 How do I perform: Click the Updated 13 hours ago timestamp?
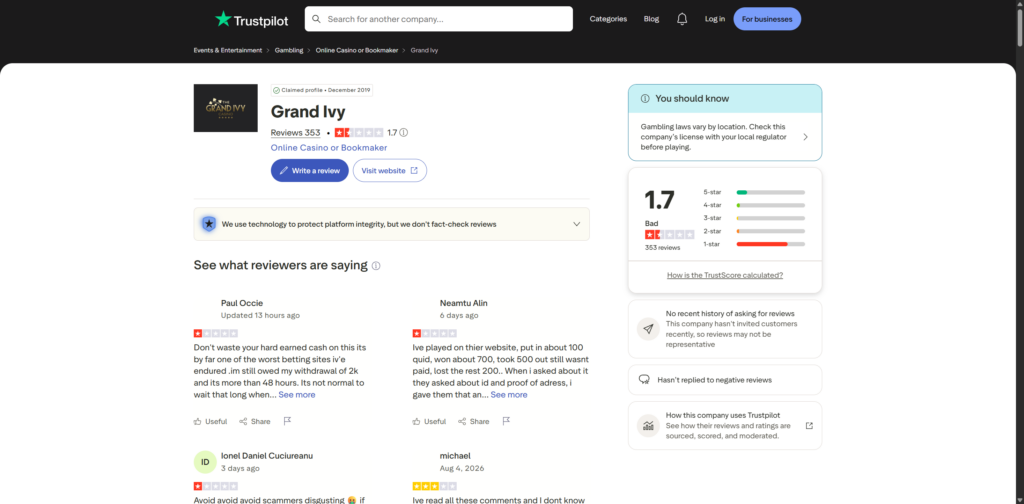click(x=261, y=315)
